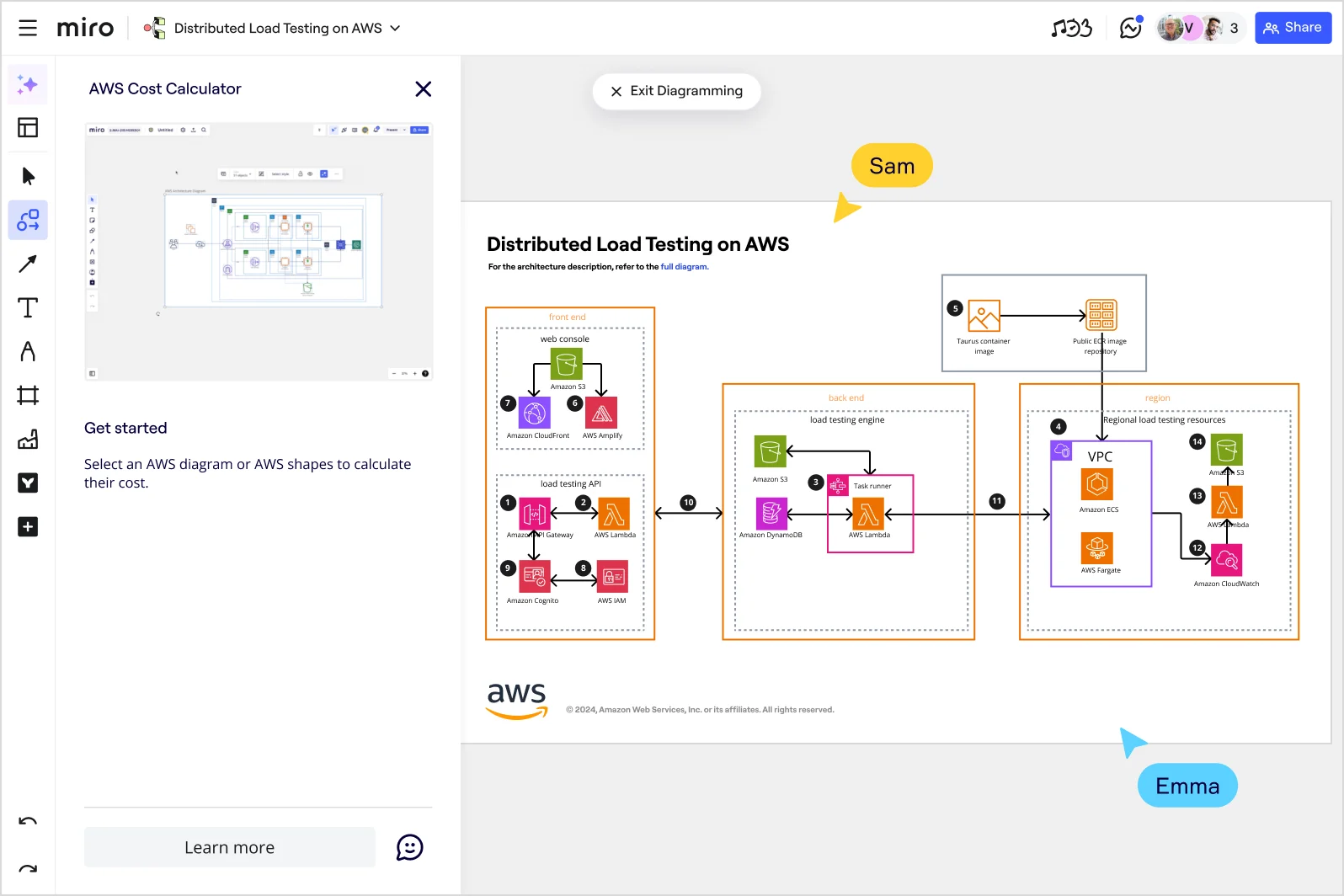The width and height of the screenshot is (1344, 896).
Task: Click the Learn more button
Action: coord(230,847)
